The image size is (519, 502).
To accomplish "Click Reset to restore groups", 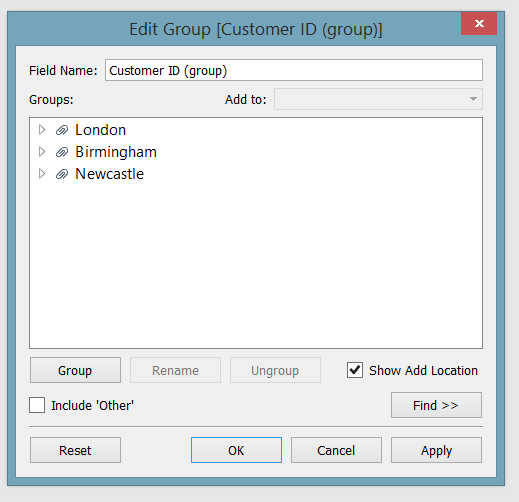I will [75, 450].
